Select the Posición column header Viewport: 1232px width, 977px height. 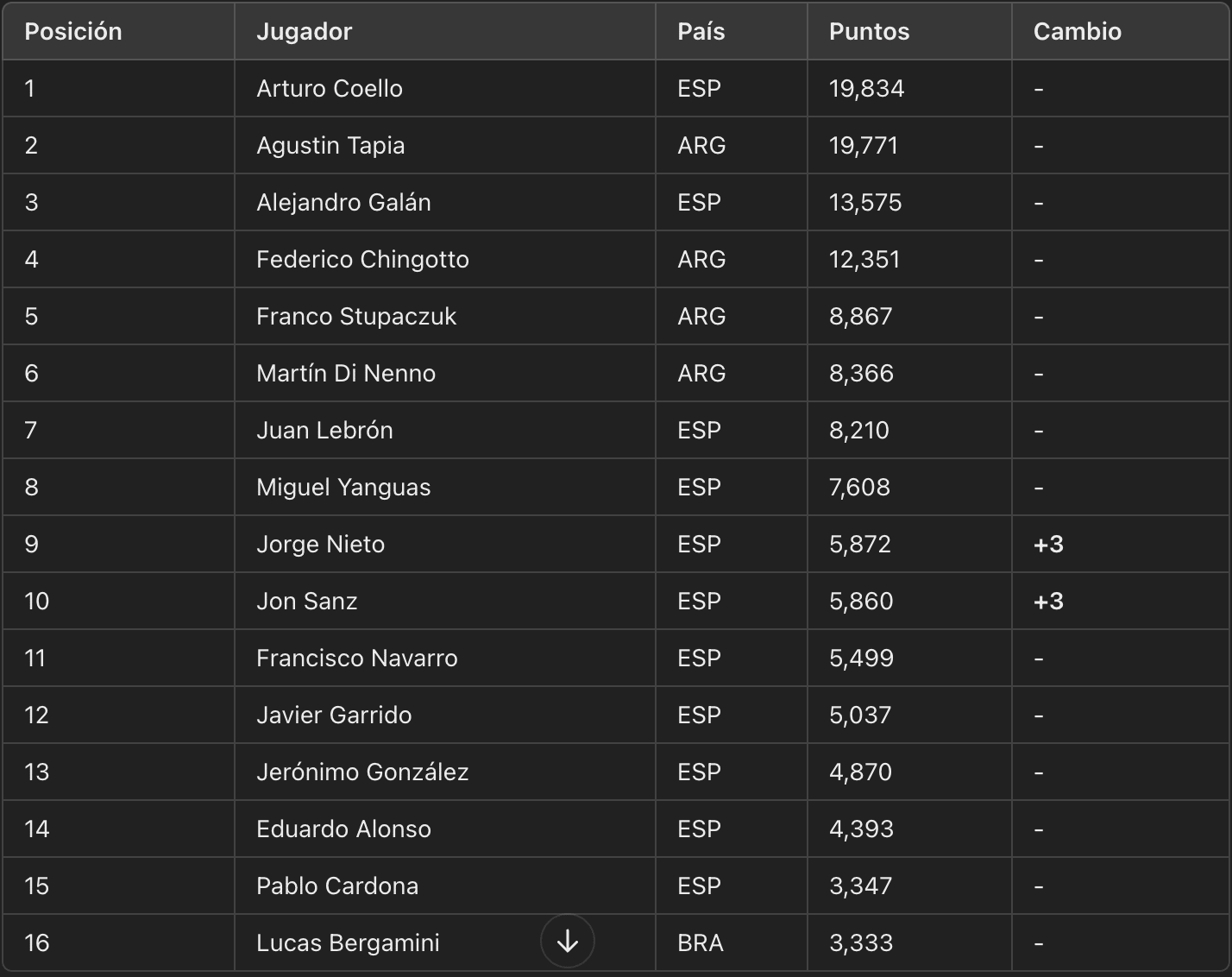pyautogui.click(x=73, y=32)
